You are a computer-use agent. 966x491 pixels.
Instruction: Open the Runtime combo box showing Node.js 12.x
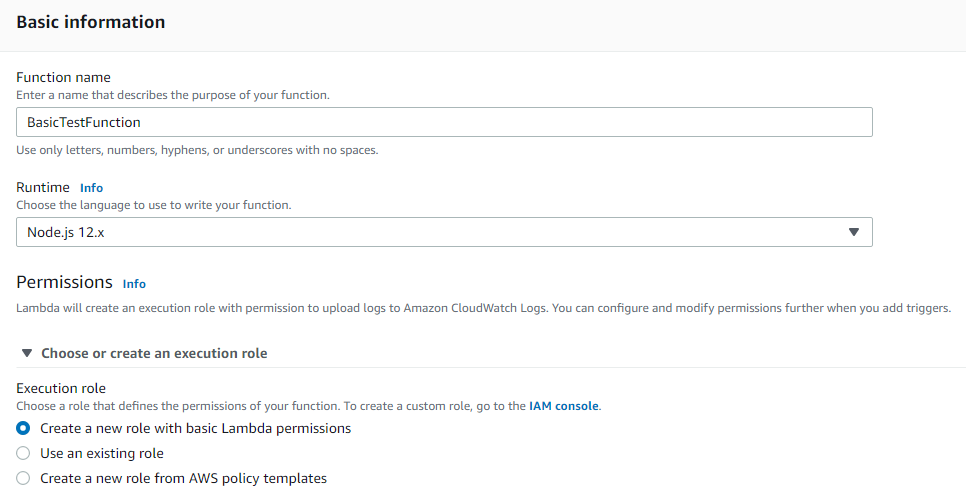[444, 232]
